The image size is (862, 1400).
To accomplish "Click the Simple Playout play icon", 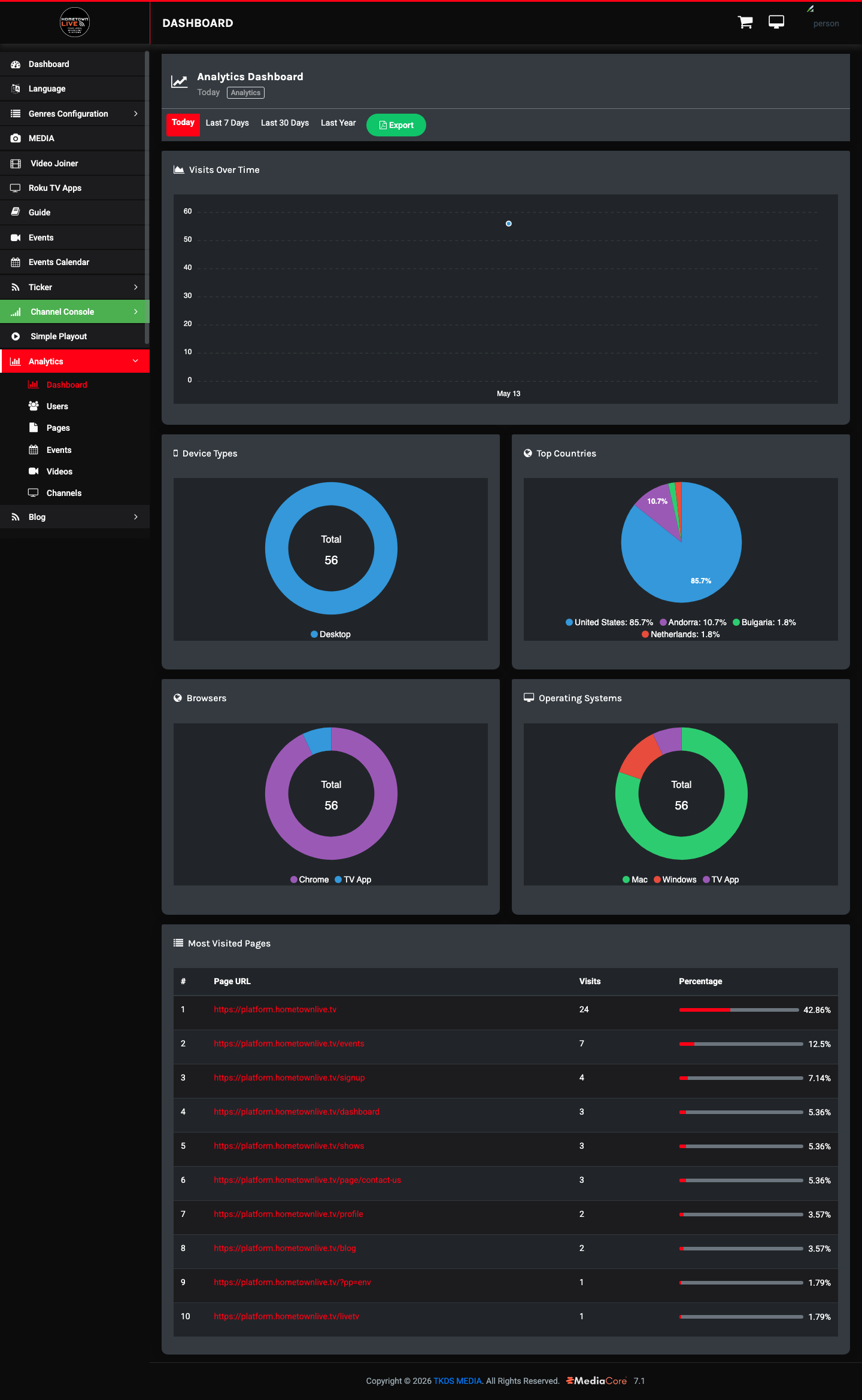I will pyautogui.click(x=16, y=336).
